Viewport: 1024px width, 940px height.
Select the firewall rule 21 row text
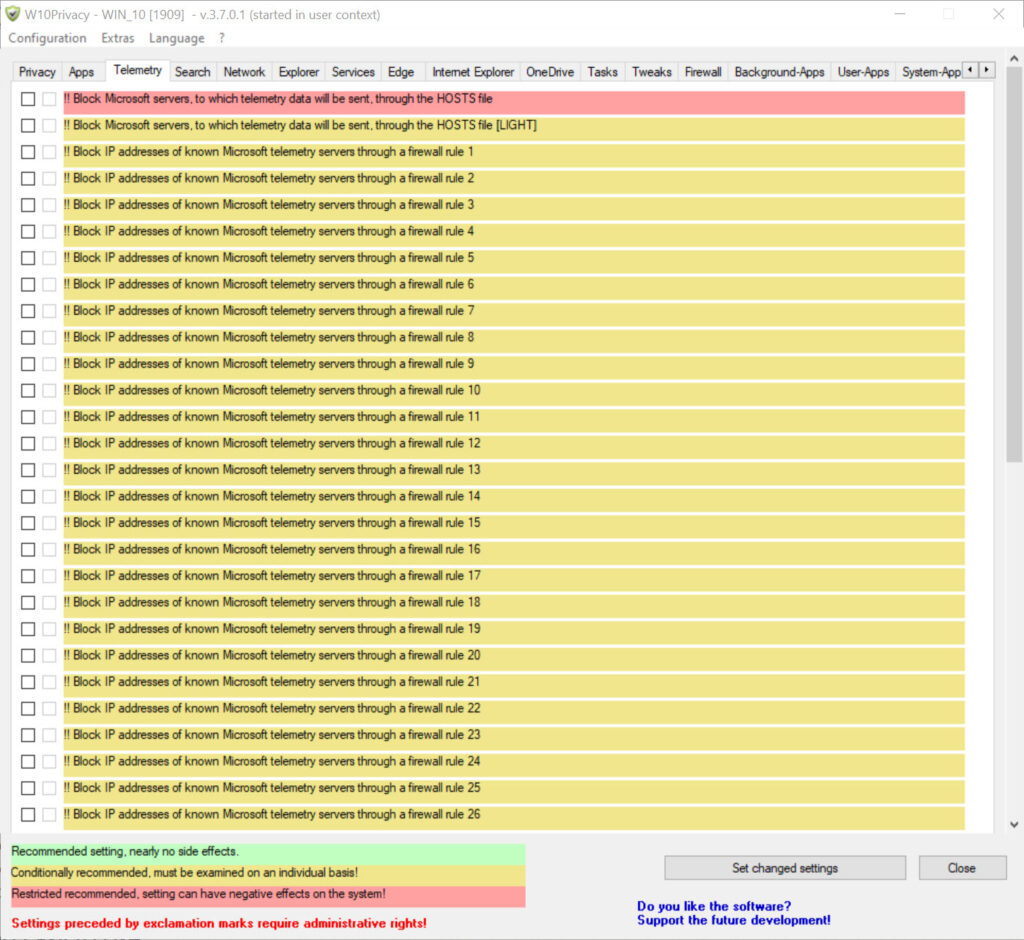pos(272,682)
